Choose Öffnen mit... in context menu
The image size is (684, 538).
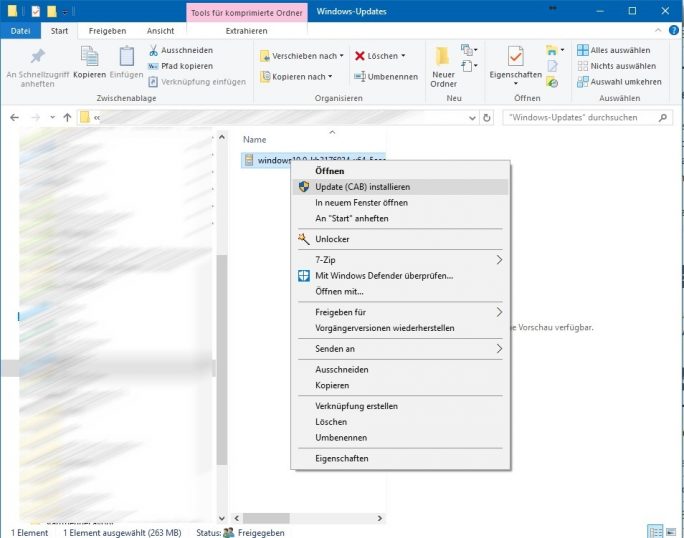click(400, 291)
